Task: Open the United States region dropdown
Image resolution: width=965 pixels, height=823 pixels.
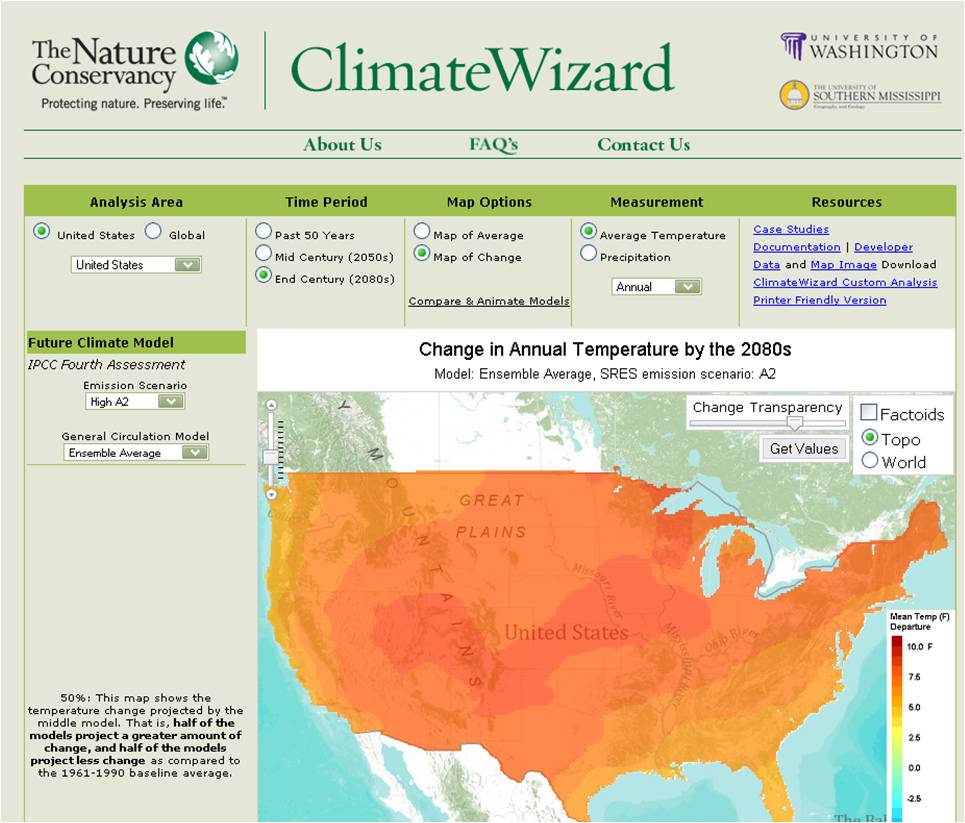Action: coord(136,265)
